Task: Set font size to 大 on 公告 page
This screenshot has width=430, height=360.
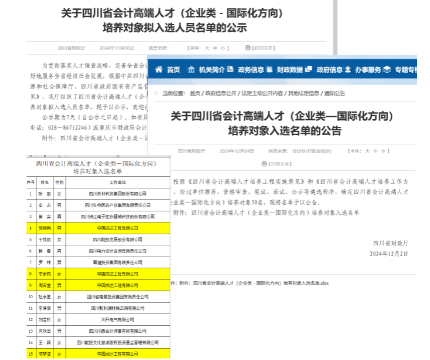Action: point(367,151)
